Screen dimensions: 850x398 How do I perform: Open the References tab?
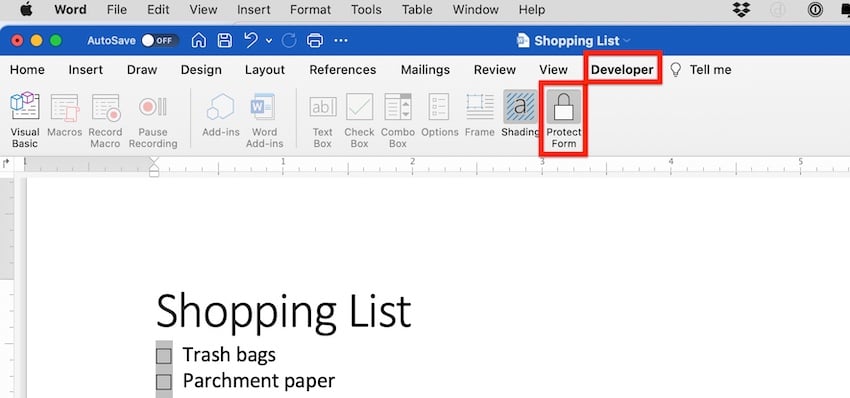tap(343, 69)
